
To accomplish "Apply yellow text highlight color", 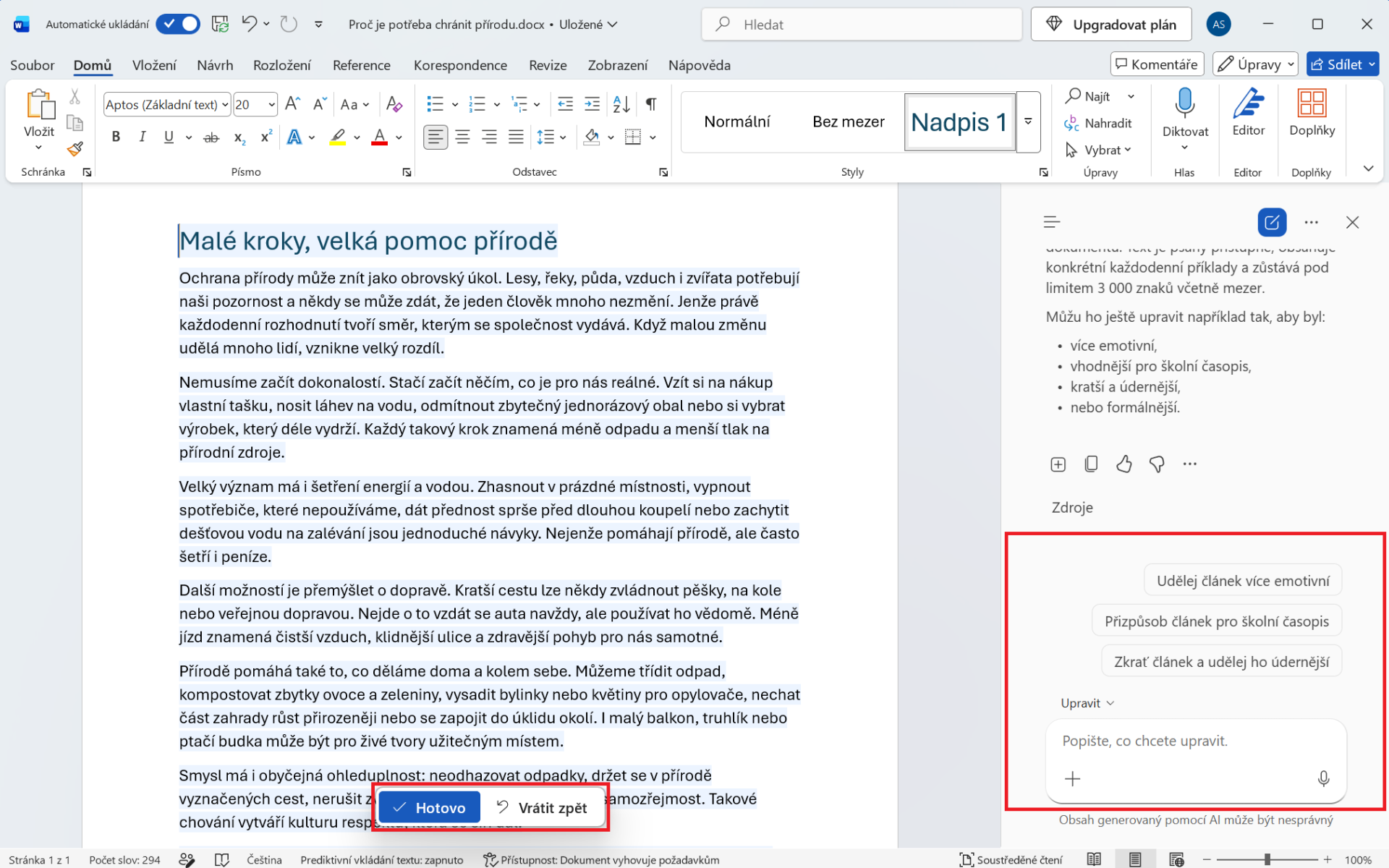I will pyautogui.click(x=338, y=137).
